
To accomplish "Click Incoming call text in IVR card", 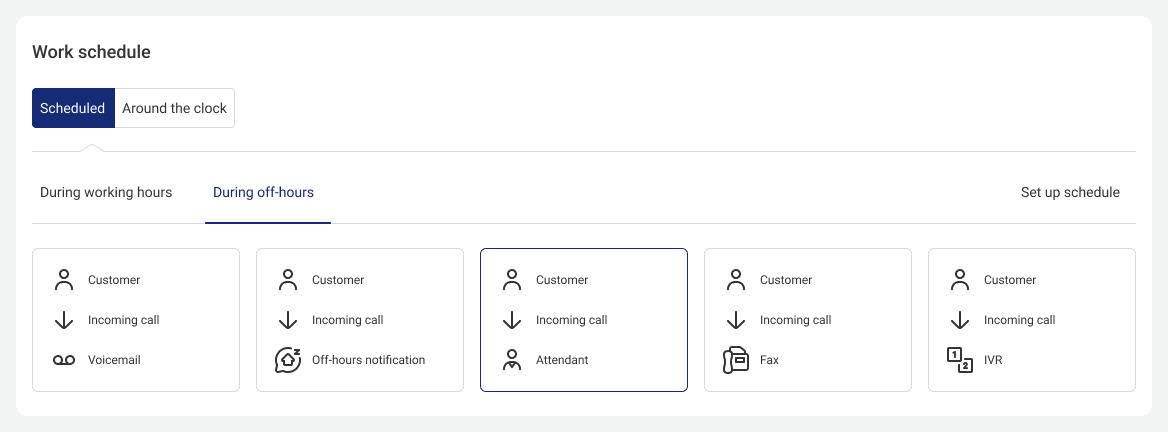I will (1020, 320).
